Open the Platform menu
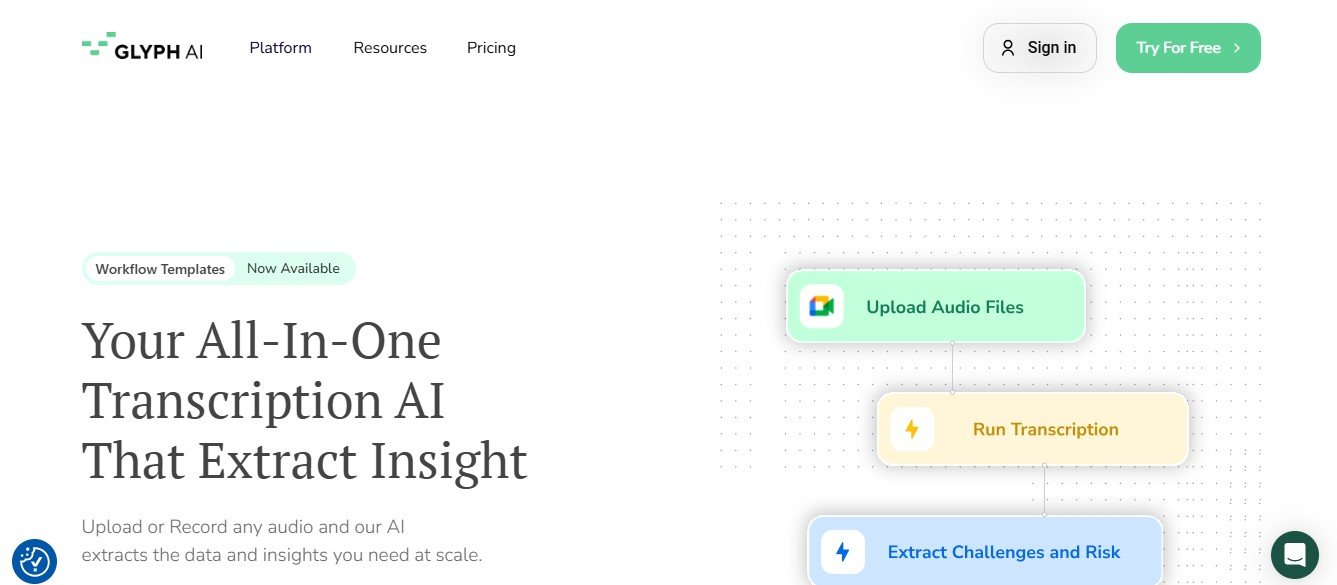Screen dimensions: 1337x585 (281, 48)
